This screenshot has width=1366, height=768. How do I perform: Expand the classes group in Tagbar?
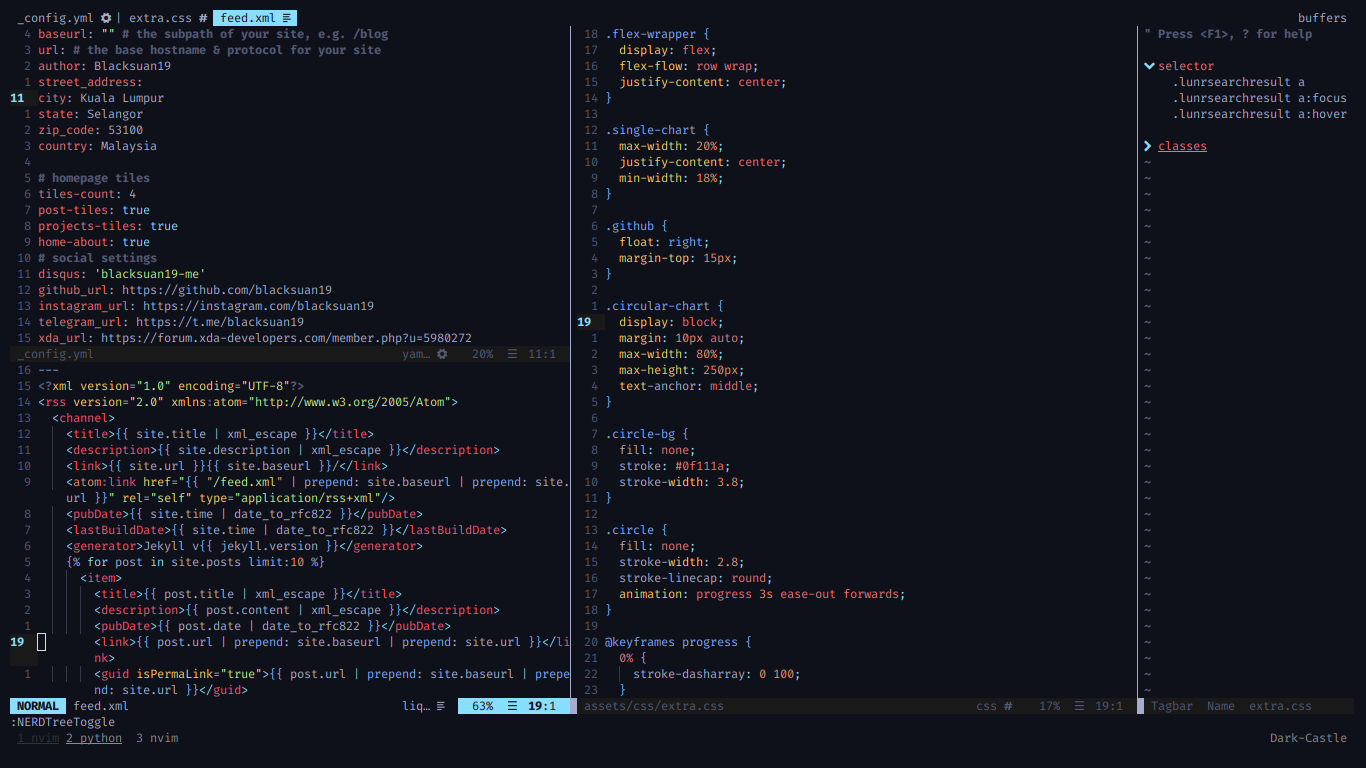coord(1148,145)
